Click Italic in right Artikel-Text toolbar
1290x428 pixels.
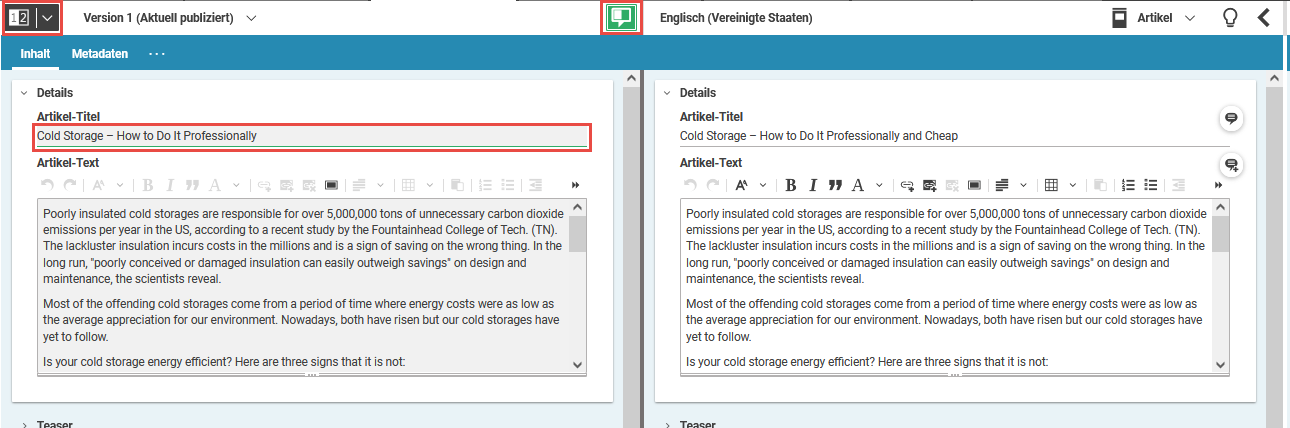(813, 185)
